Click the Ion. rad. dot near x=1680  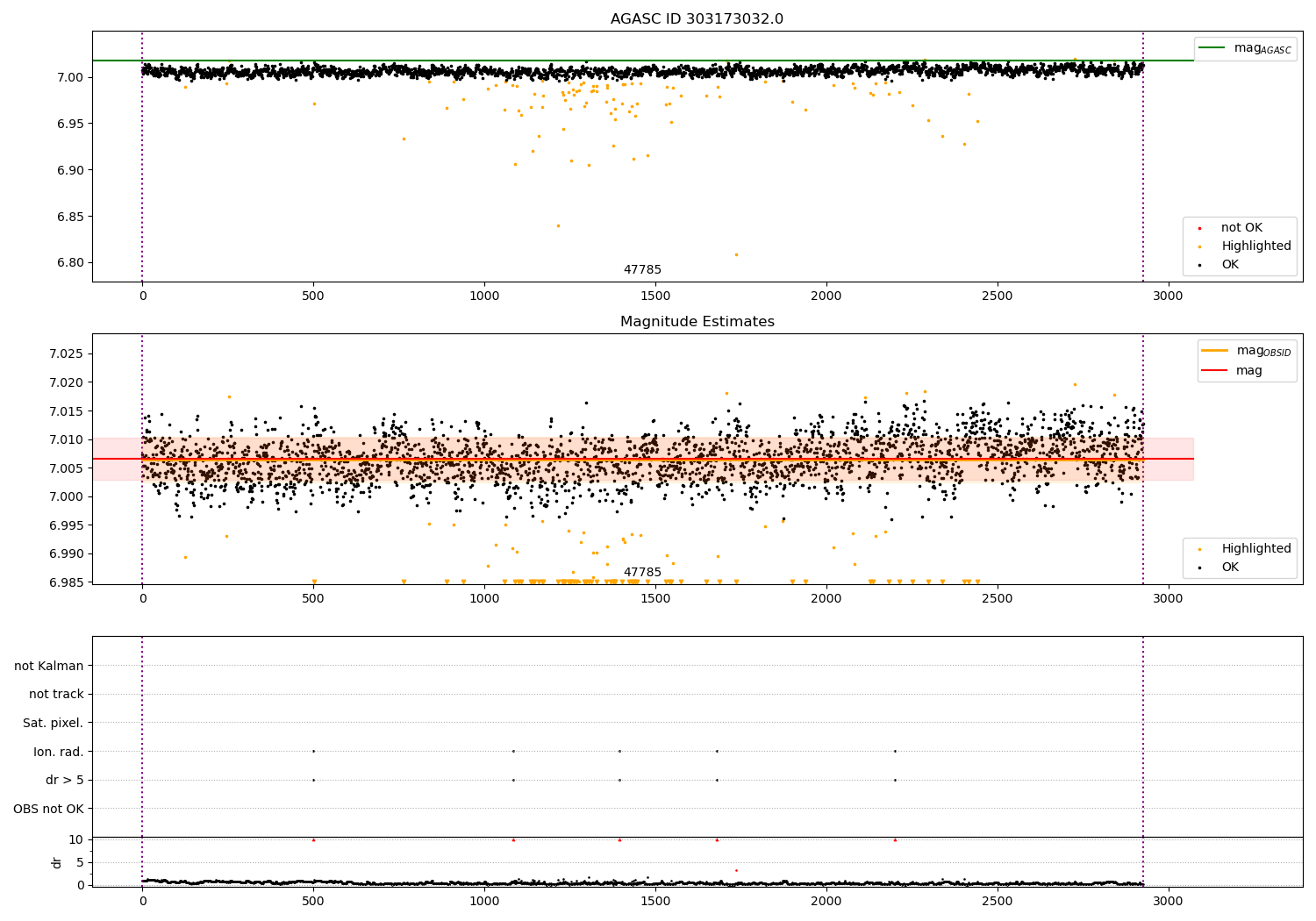pyautogui.click(x=717, y=751)
